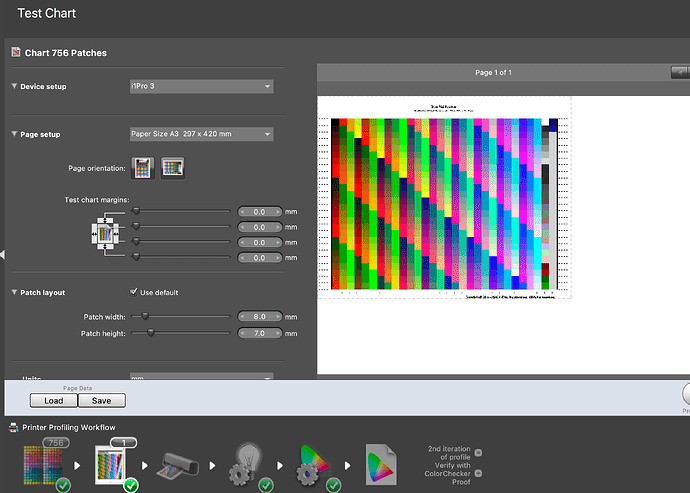The width and height of the screenshot is (690, 493).
Task: Click the Load page data button
Action: [x=54, y=401]
